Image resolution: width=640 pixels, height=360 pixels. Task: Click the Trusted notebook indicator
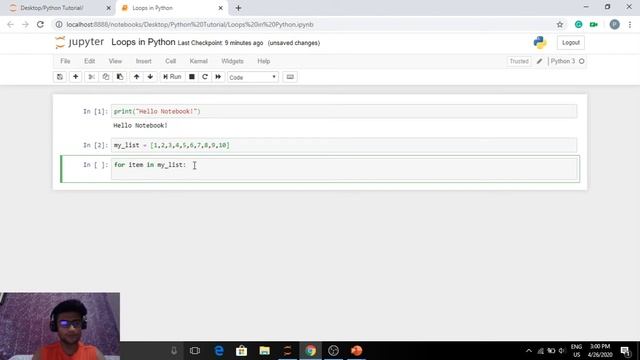[519, 61]
